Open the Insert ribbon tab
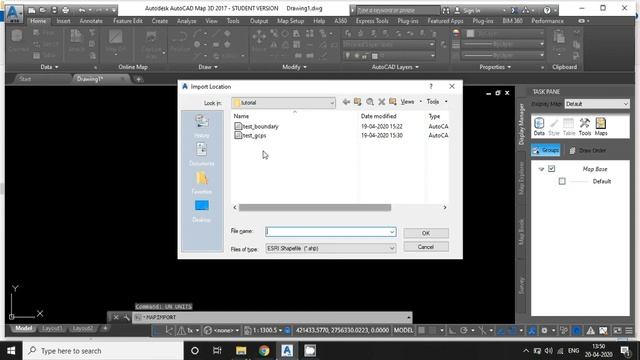The height and width of the screenshot is (360, 640). pyautogui.click(x=63, y=21)
